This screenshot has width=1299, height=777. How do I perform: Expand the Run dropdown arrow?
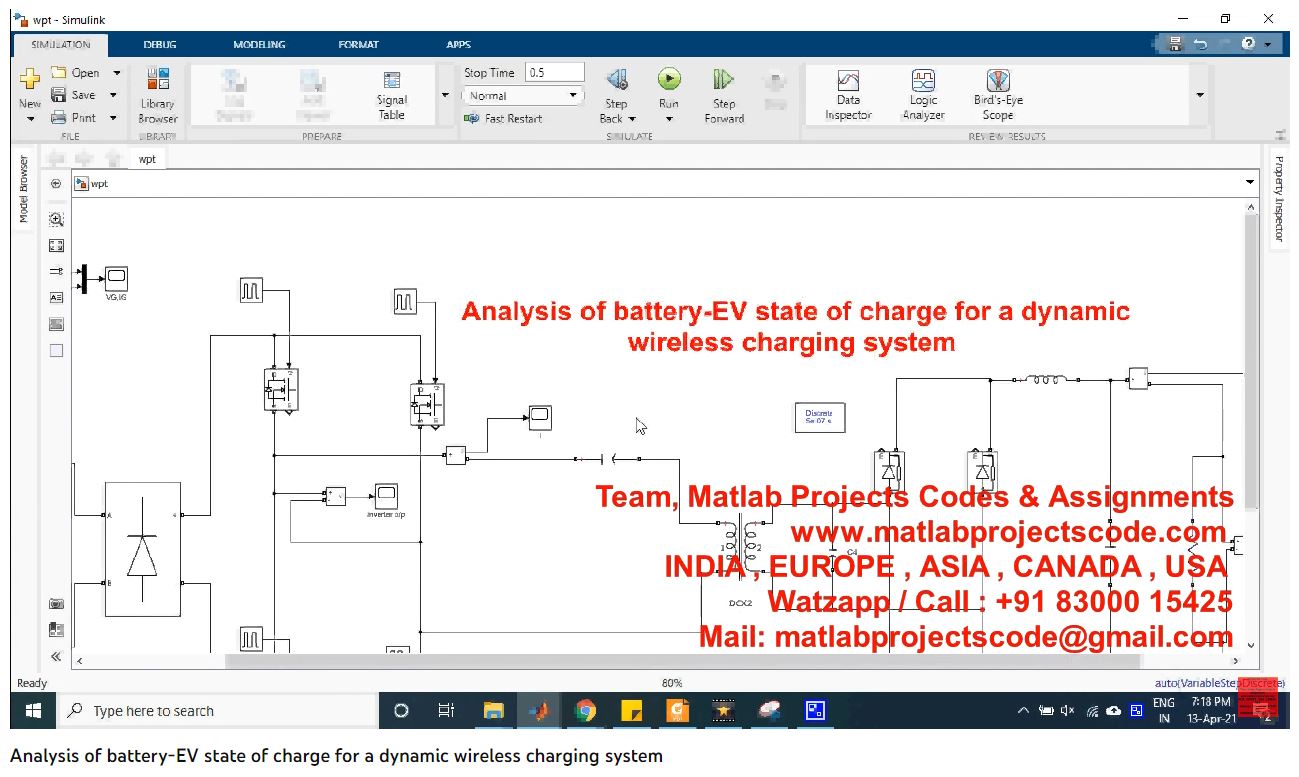point(669,119)
